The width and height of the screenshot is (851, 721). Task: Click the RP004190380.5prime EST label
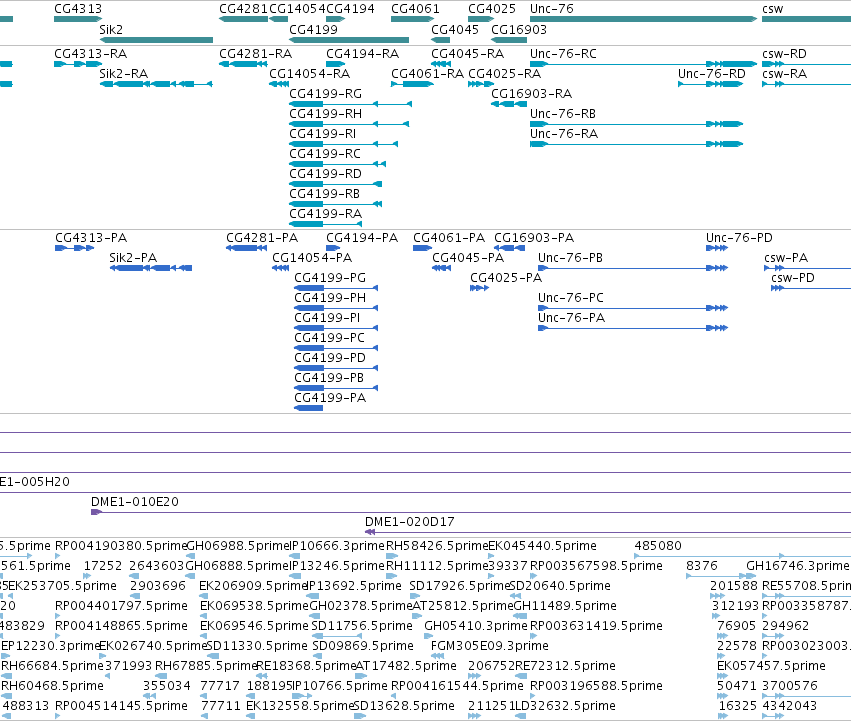tap(121, 546)
